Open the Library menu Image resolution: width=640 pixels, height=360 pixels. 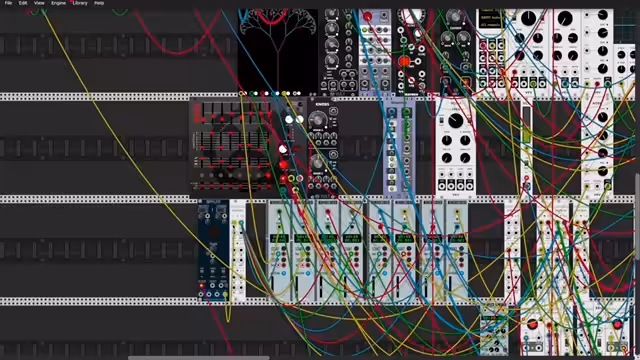[x=80, y=3]
